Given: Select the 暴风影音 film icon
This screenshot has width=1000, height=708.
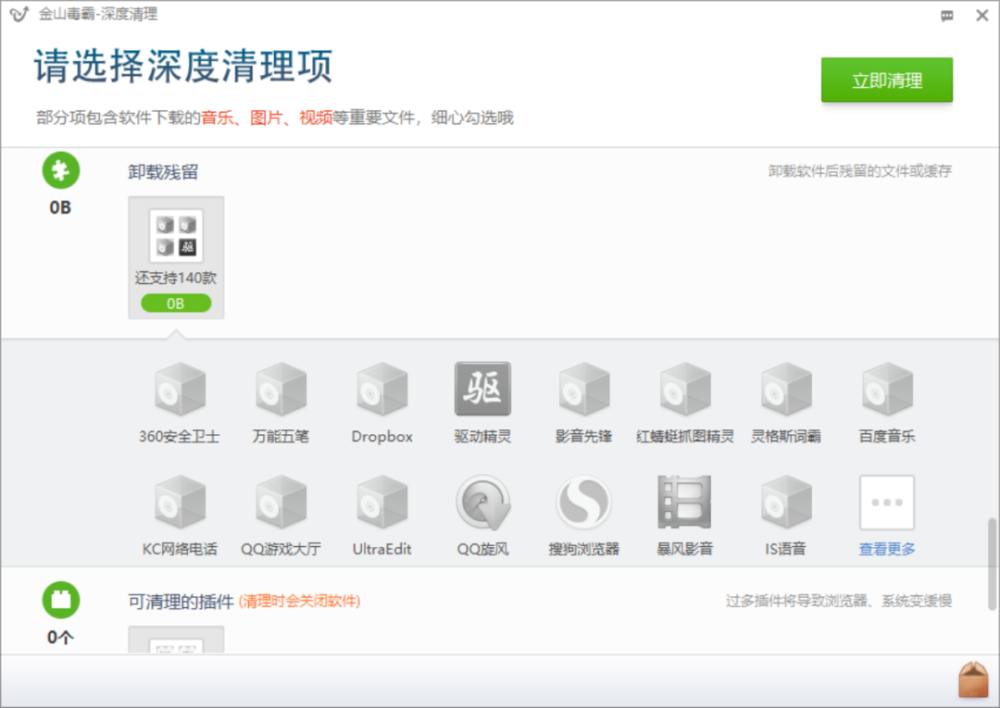Looking at the screenshot, I should tap(685, 502).
